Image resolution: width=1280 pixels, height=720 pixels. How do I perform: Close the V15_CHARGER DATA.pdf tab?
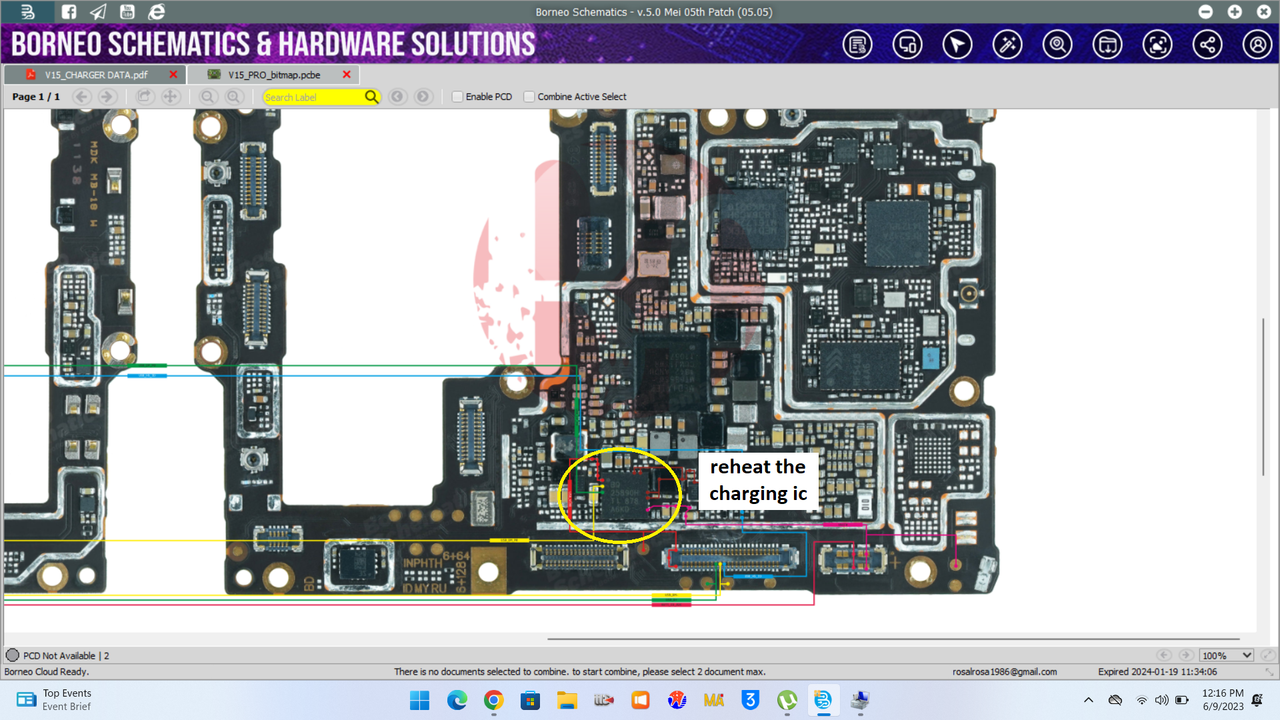click(173, 75)
